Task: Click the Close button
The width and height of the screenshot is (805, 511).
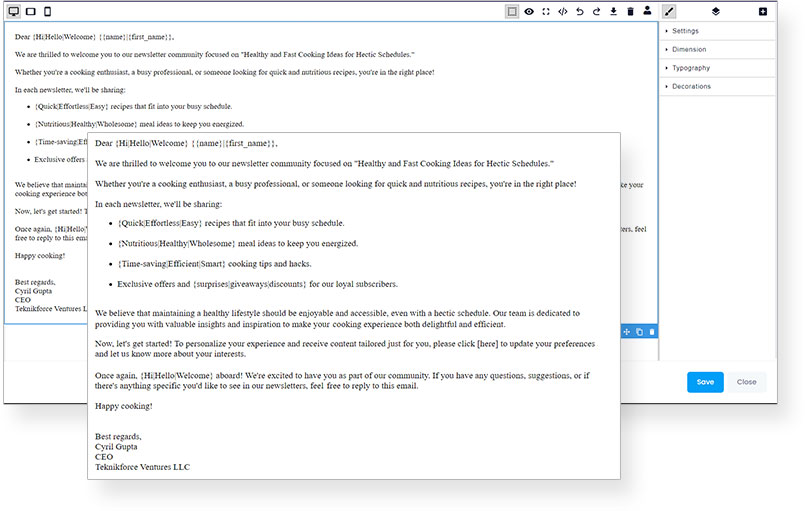Action: pyautogui.click(x=746, y=382)
